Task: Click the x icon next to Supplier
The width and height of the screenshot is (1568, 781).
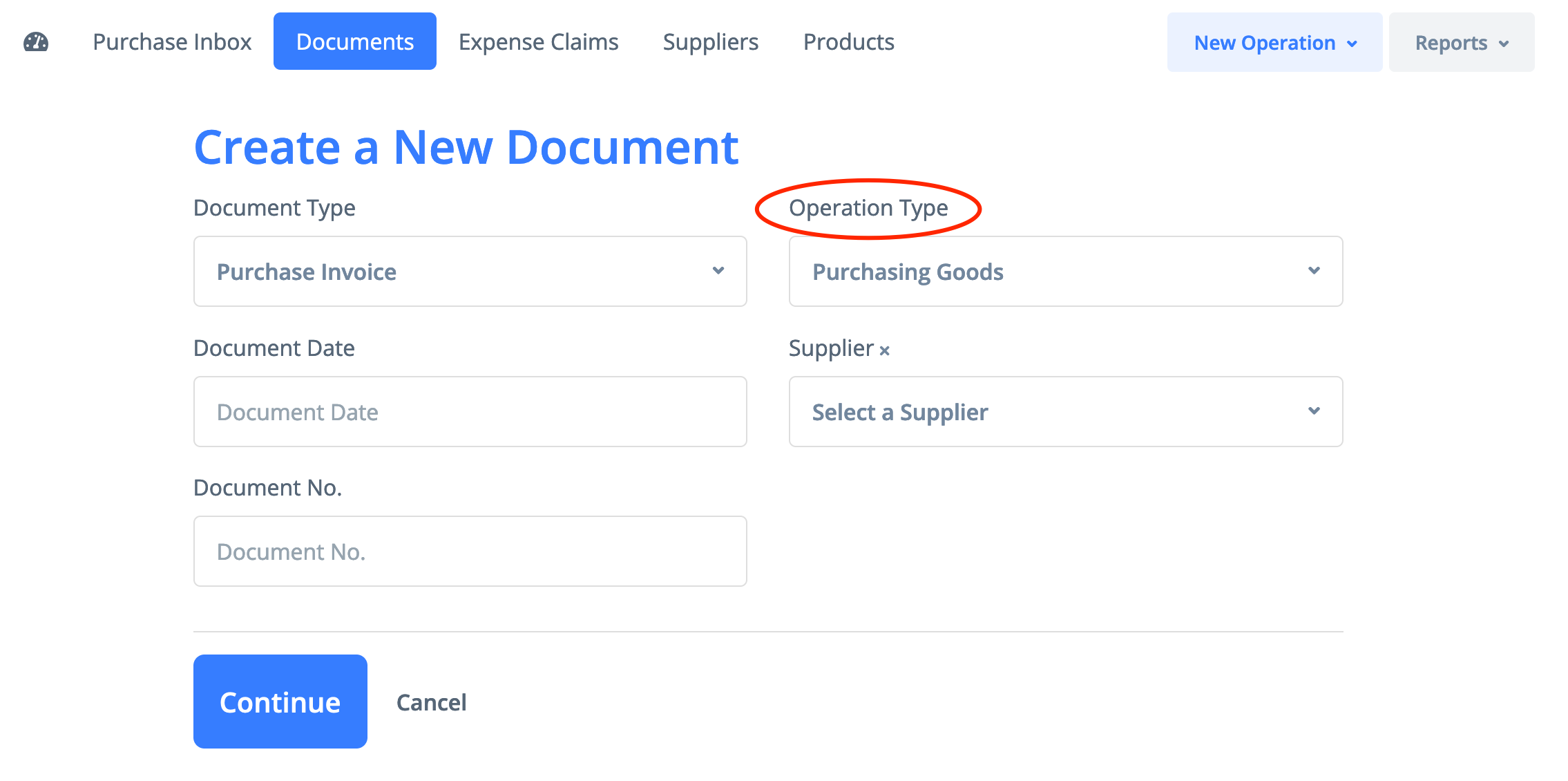Action: (x=884, y=350)
